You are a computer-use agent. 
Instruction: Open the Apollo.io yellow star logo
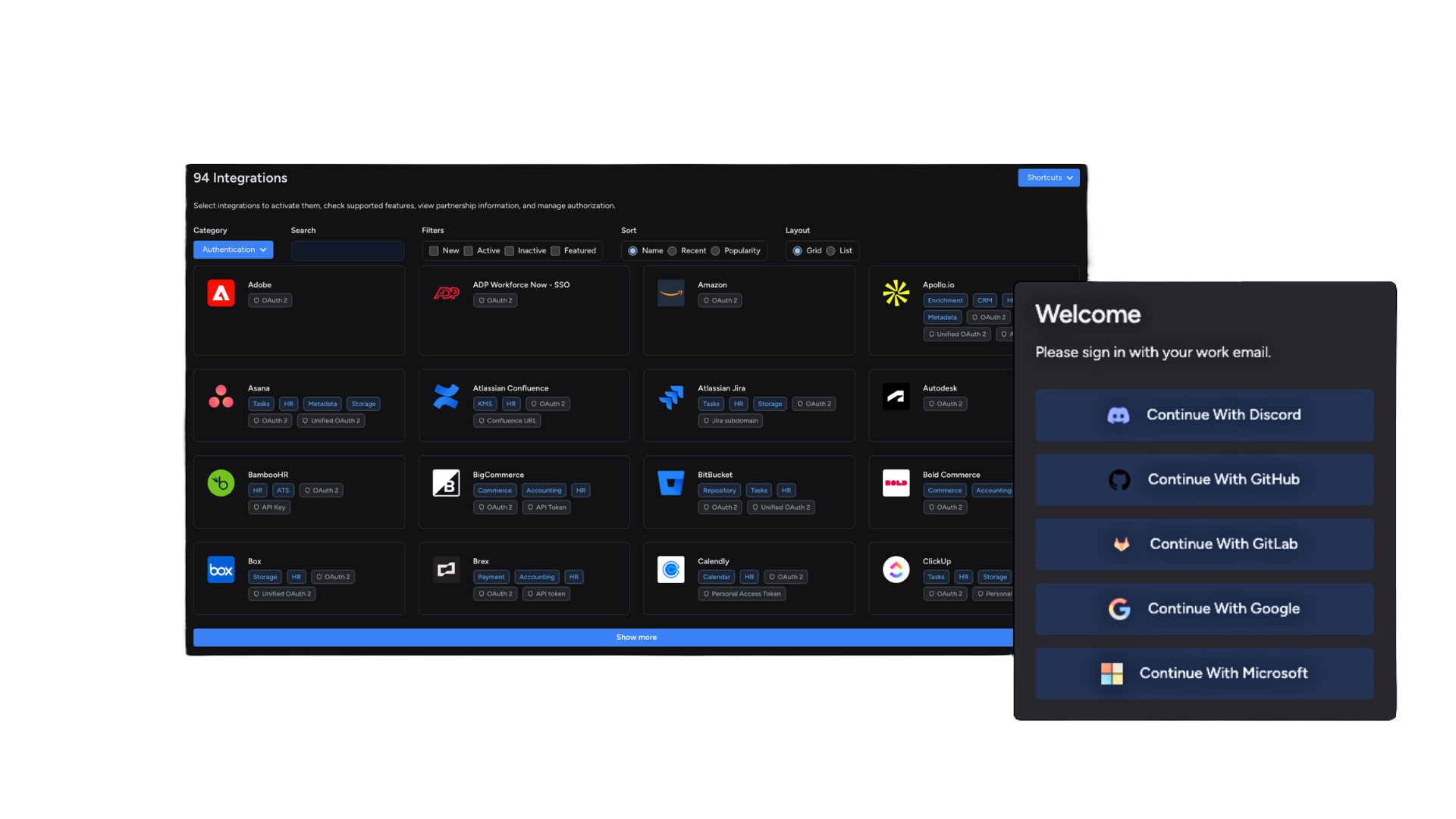tap(896, 293)
